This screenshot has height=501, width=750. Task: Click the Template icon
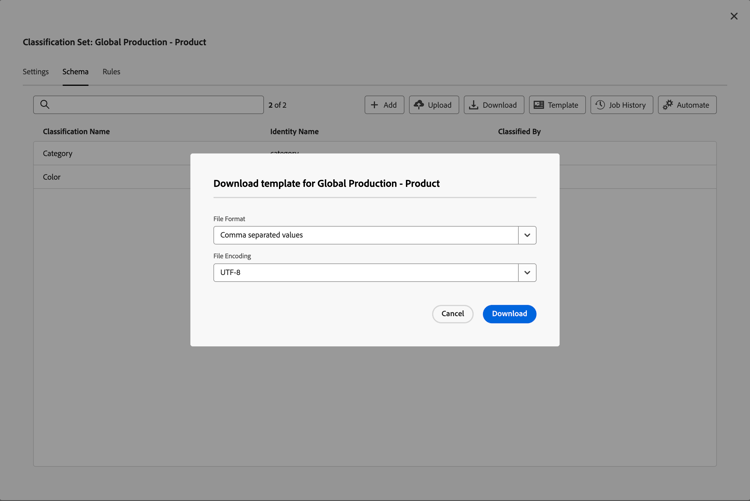click(x=539, y=105)
